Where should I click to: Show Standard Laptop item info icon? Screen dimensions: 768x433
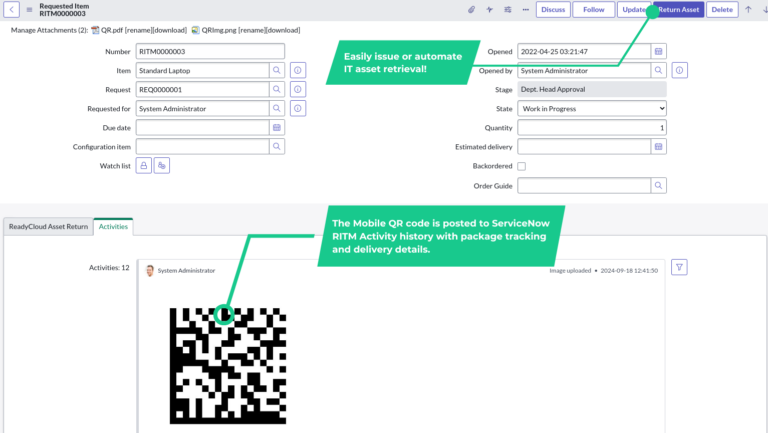(298, 70)
